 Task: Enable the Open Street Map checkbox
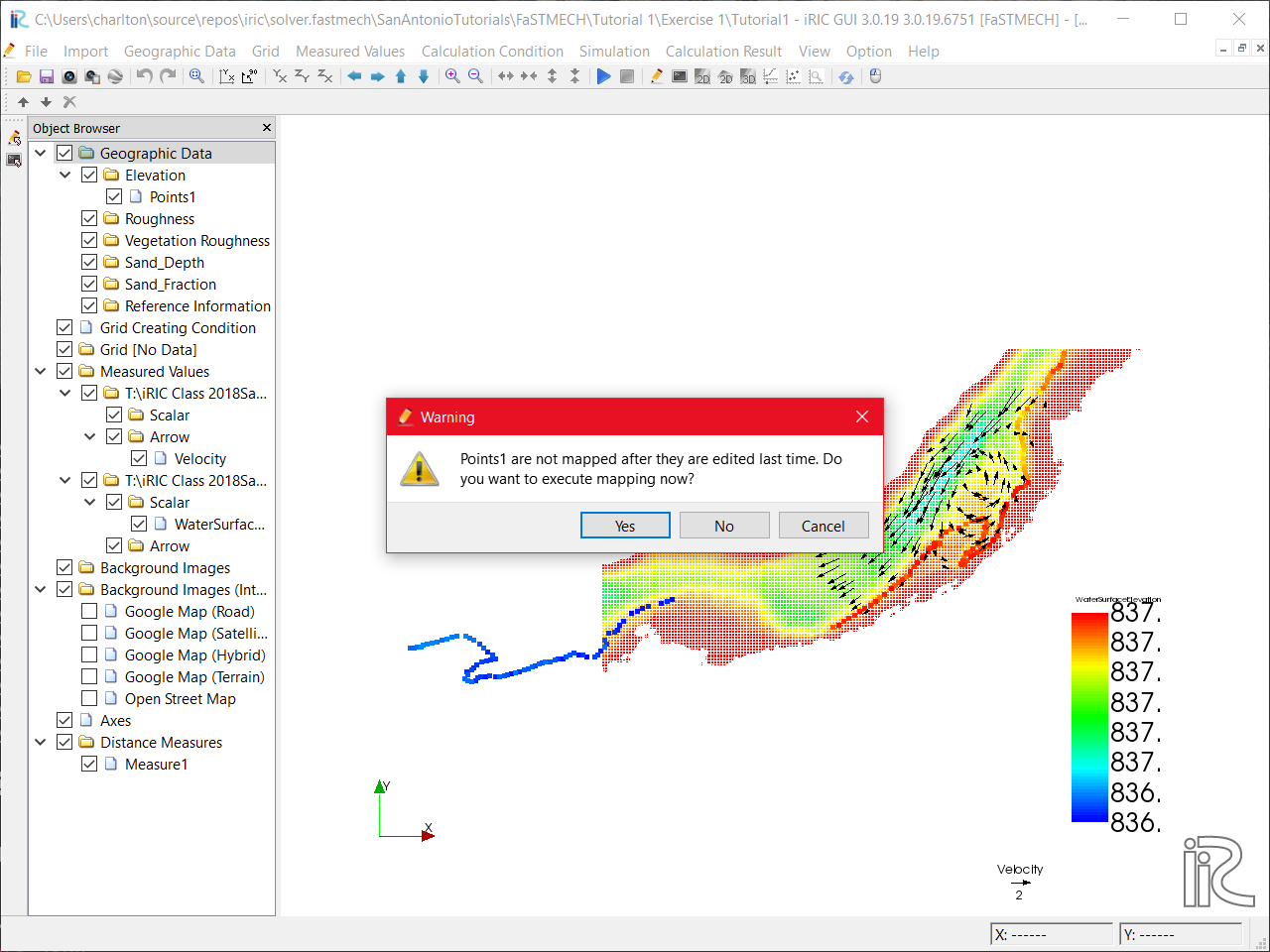89,698
